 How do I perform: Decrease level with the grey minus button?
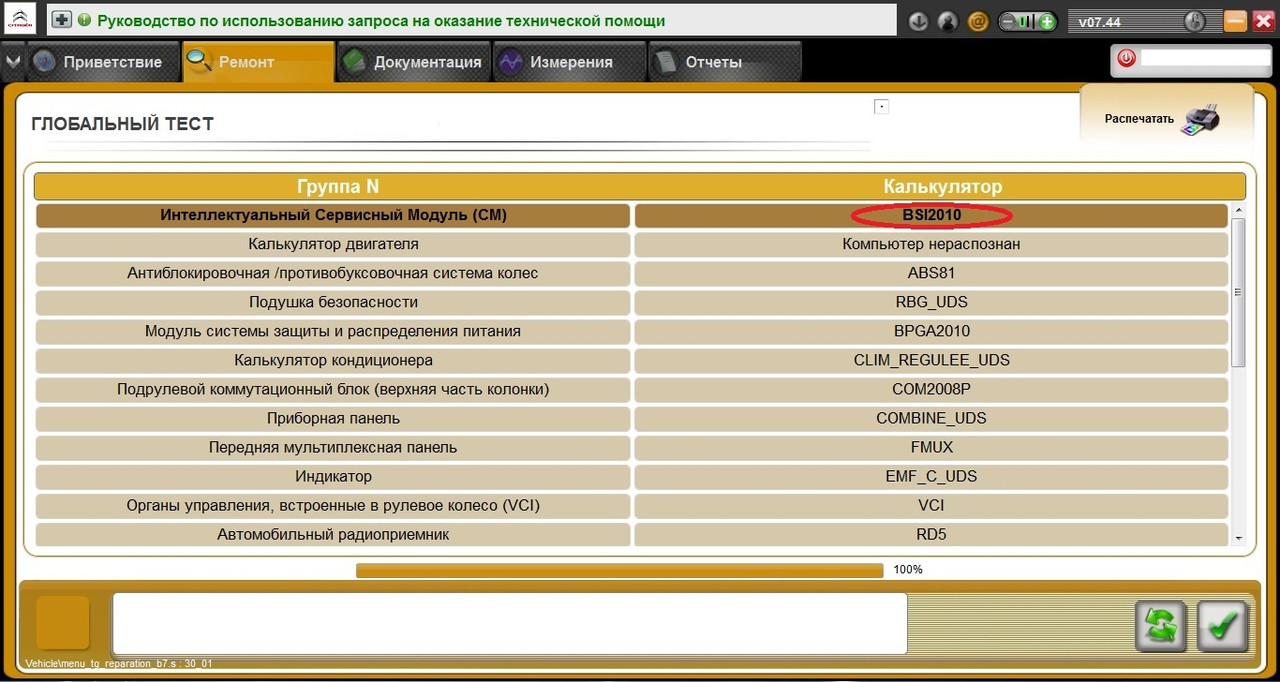[x=1008, y=21]
